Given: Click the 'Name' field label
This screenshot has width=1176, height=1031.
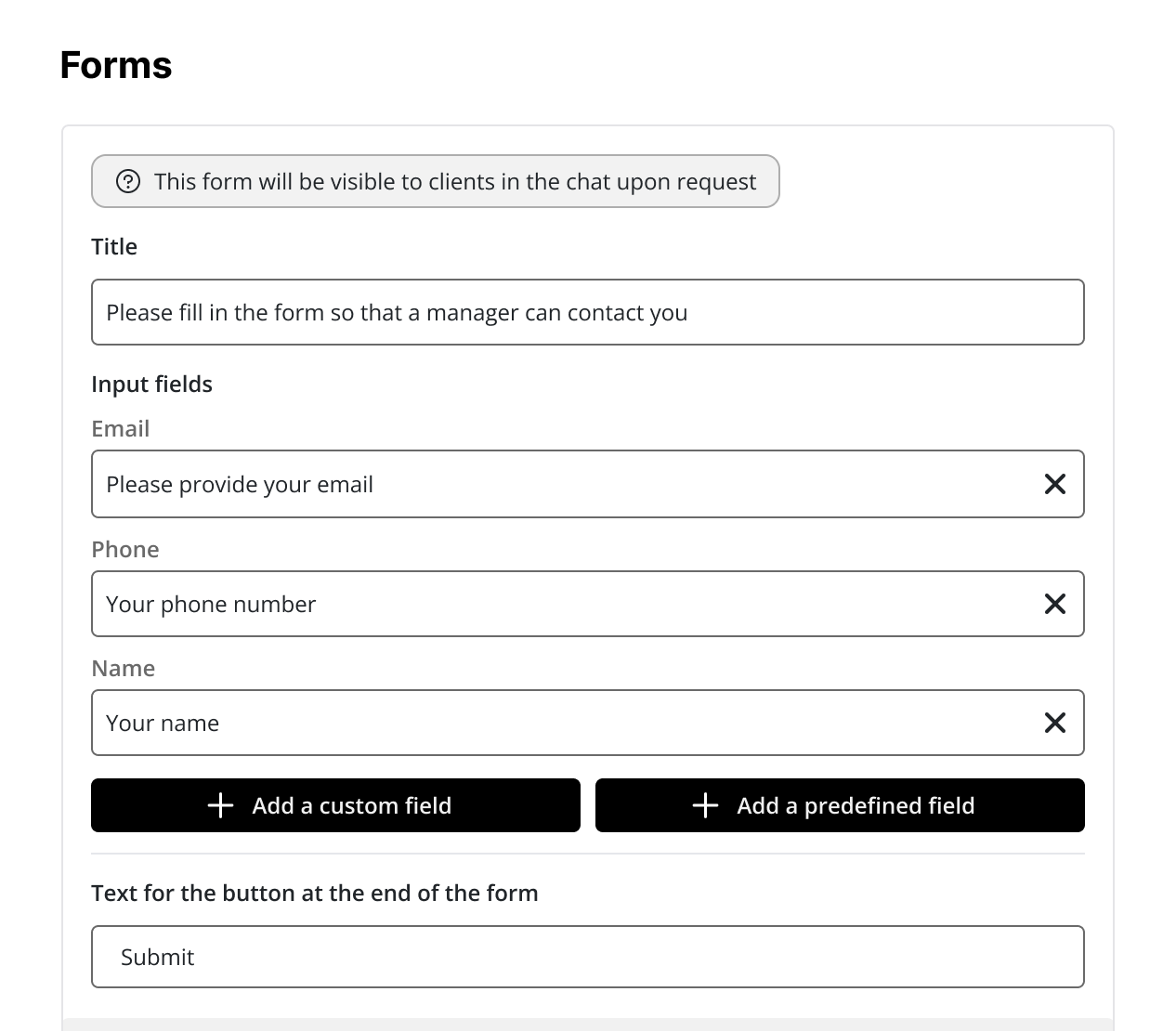Looking at the screenshot, I should coord(123,668).
